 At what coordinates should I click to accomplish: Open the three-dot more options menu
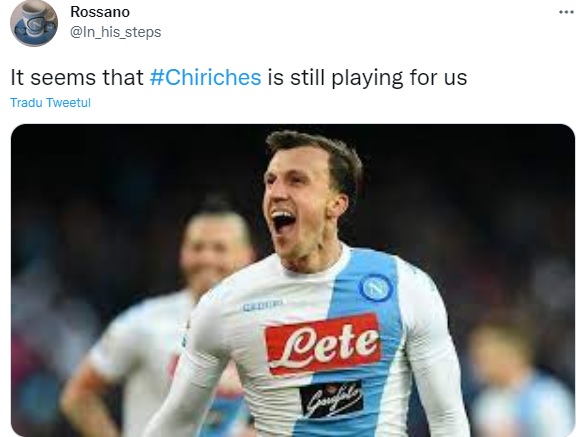click(x=566, y=12)
